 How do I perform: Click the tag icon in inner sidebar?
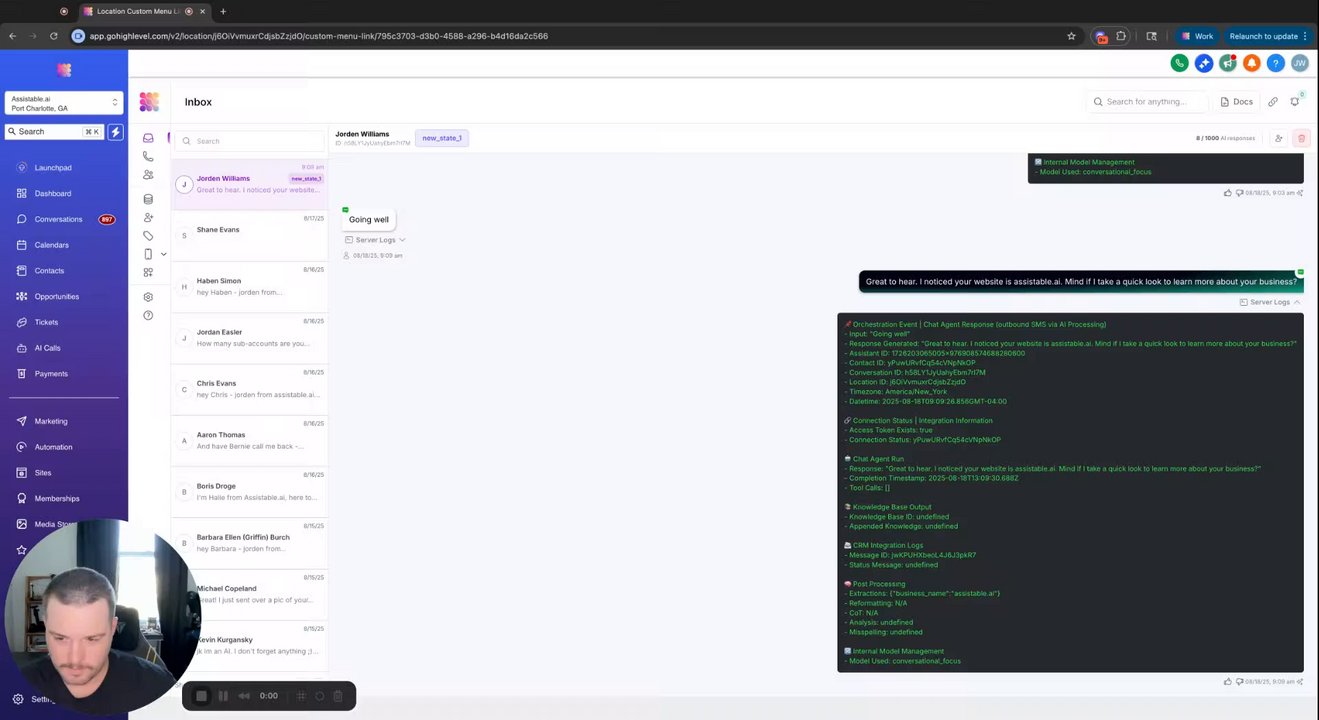[148, 236]
